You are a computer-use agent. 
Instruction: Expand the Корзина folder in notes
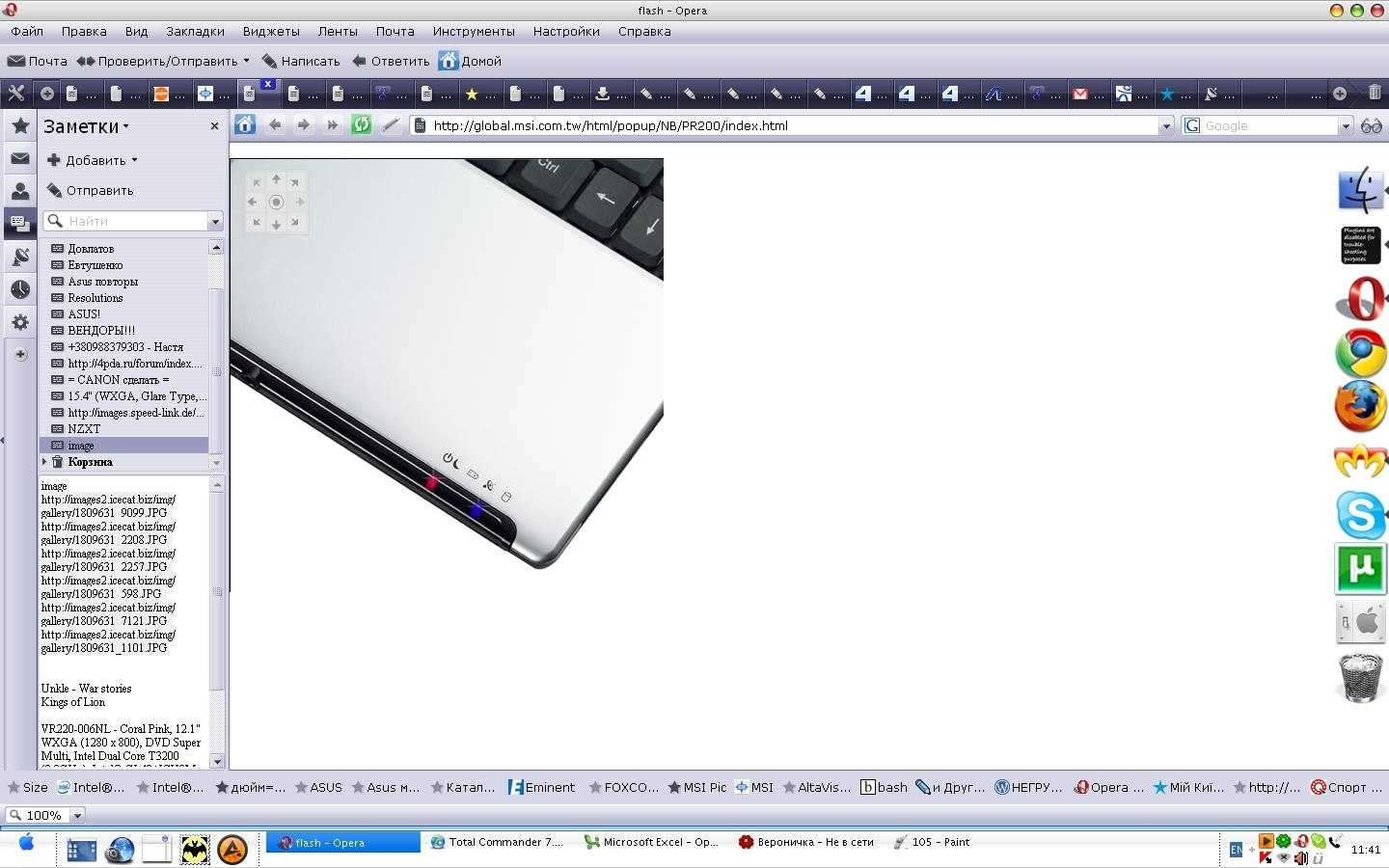44,462
